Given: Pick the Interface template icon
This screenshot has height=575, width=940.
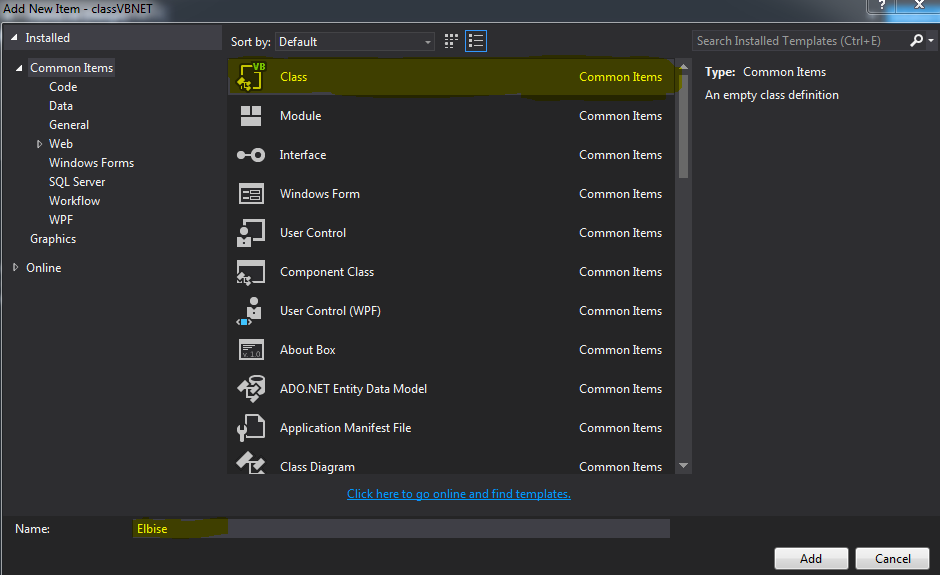Looking at the screenshot, I should click(x=251, y=155).
